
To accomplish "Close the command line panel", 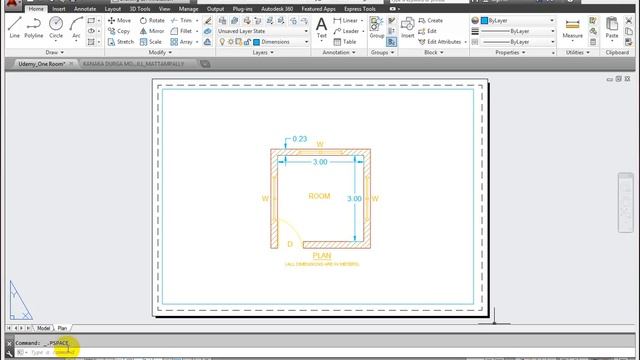I will click(x=9, y=344).
